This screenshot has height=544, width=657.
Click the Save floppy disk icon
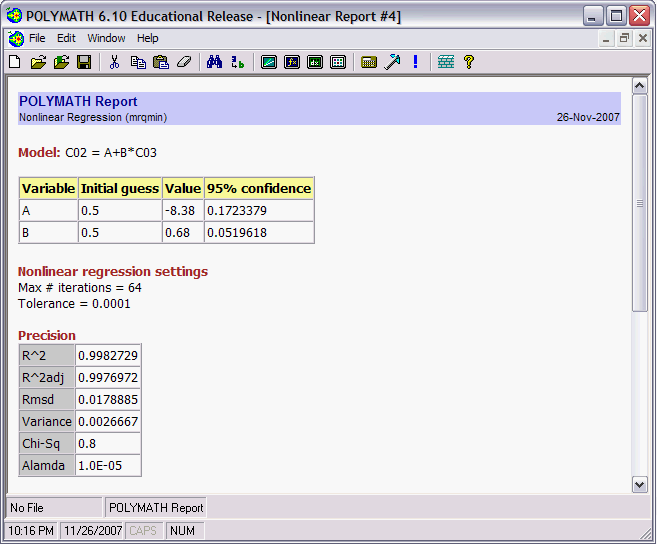[x=84, y=62]
